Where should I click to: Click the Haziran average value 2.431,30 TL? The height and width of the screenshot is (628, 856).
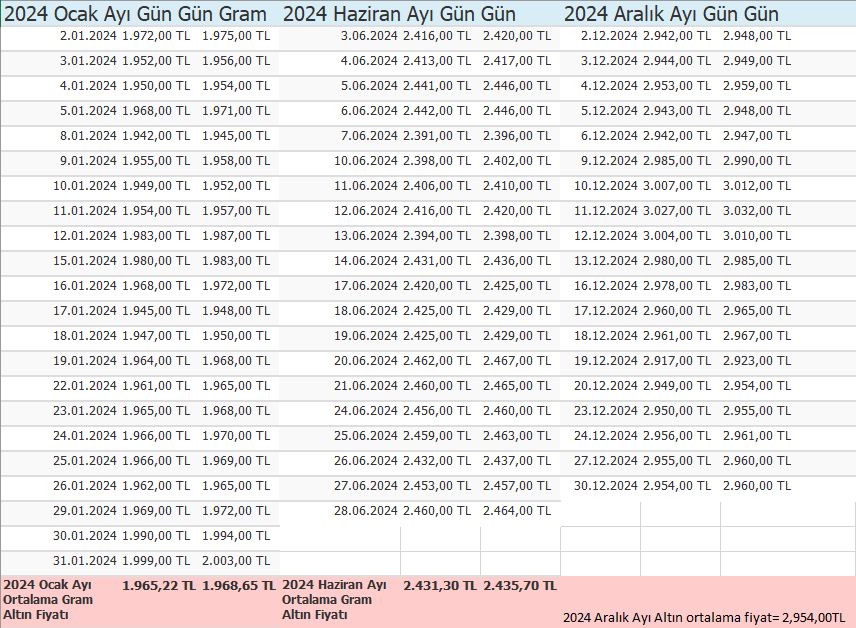pyautogui.click(x=439, y=586)
